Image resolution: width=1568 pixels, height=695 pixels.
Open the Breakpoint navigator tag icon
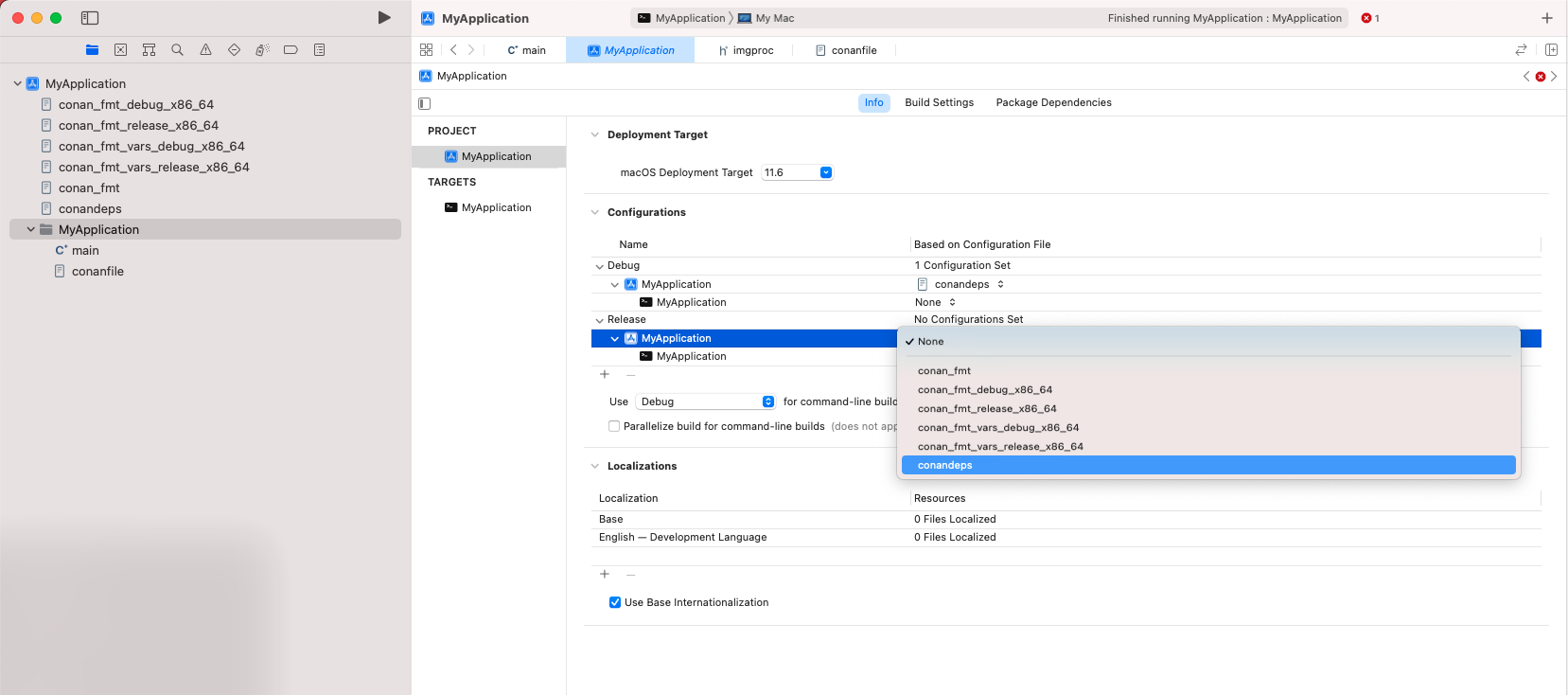tap(291, 50)
